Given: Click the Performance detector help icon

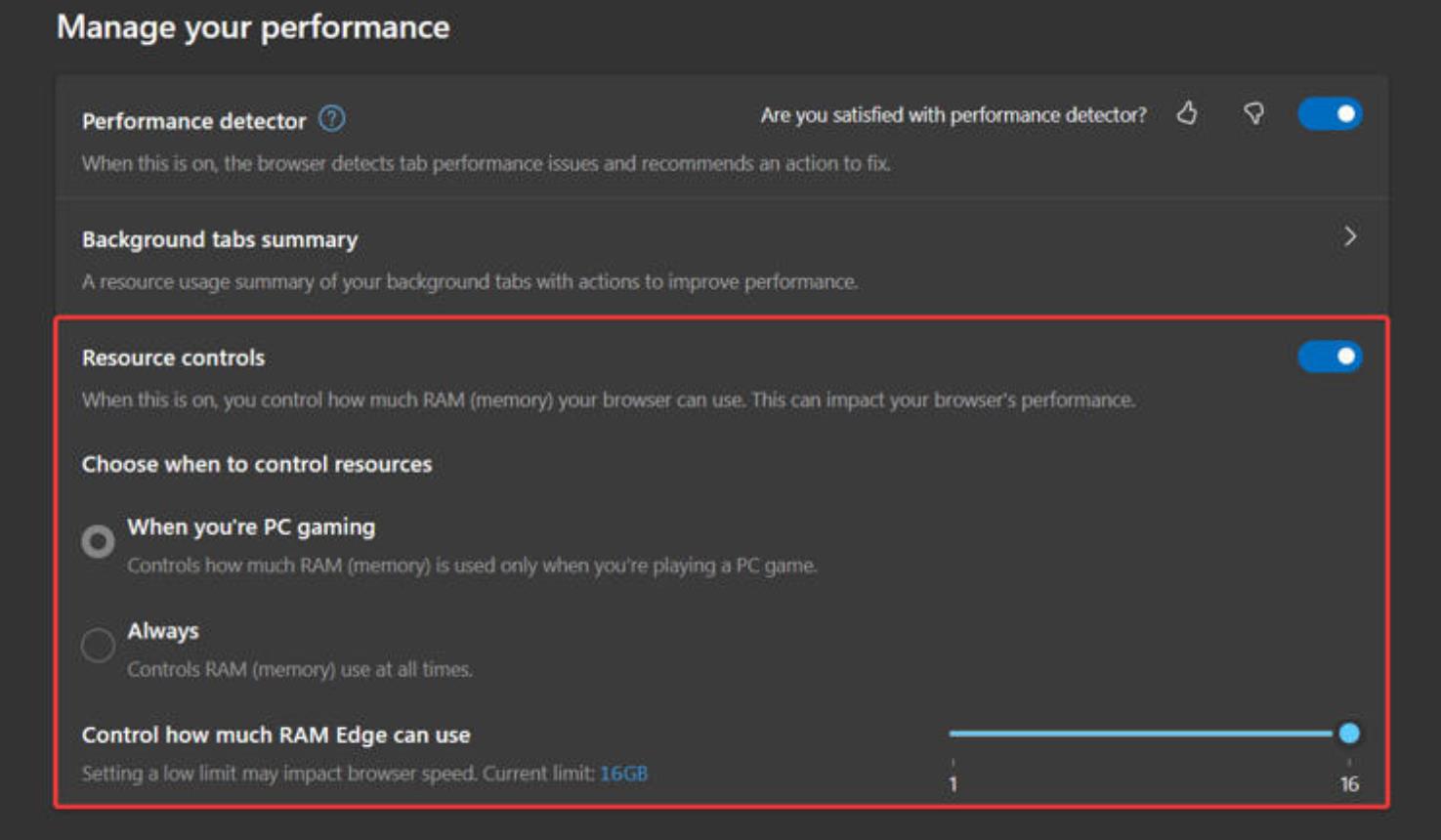Looking at the screenshot, I should click(x=332, y=119).
